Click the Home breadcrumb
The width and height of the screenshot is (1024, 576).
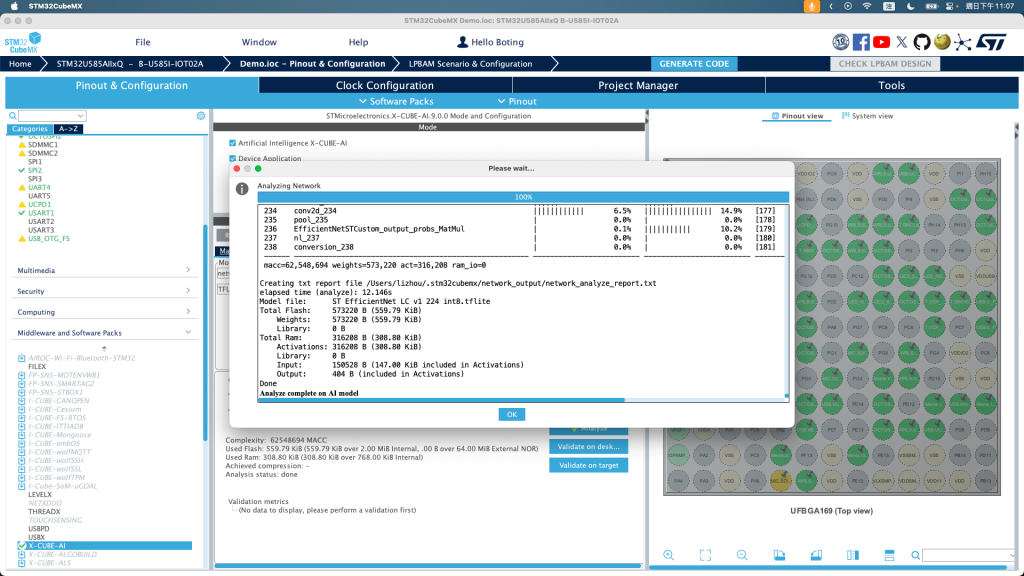(20, 64)
